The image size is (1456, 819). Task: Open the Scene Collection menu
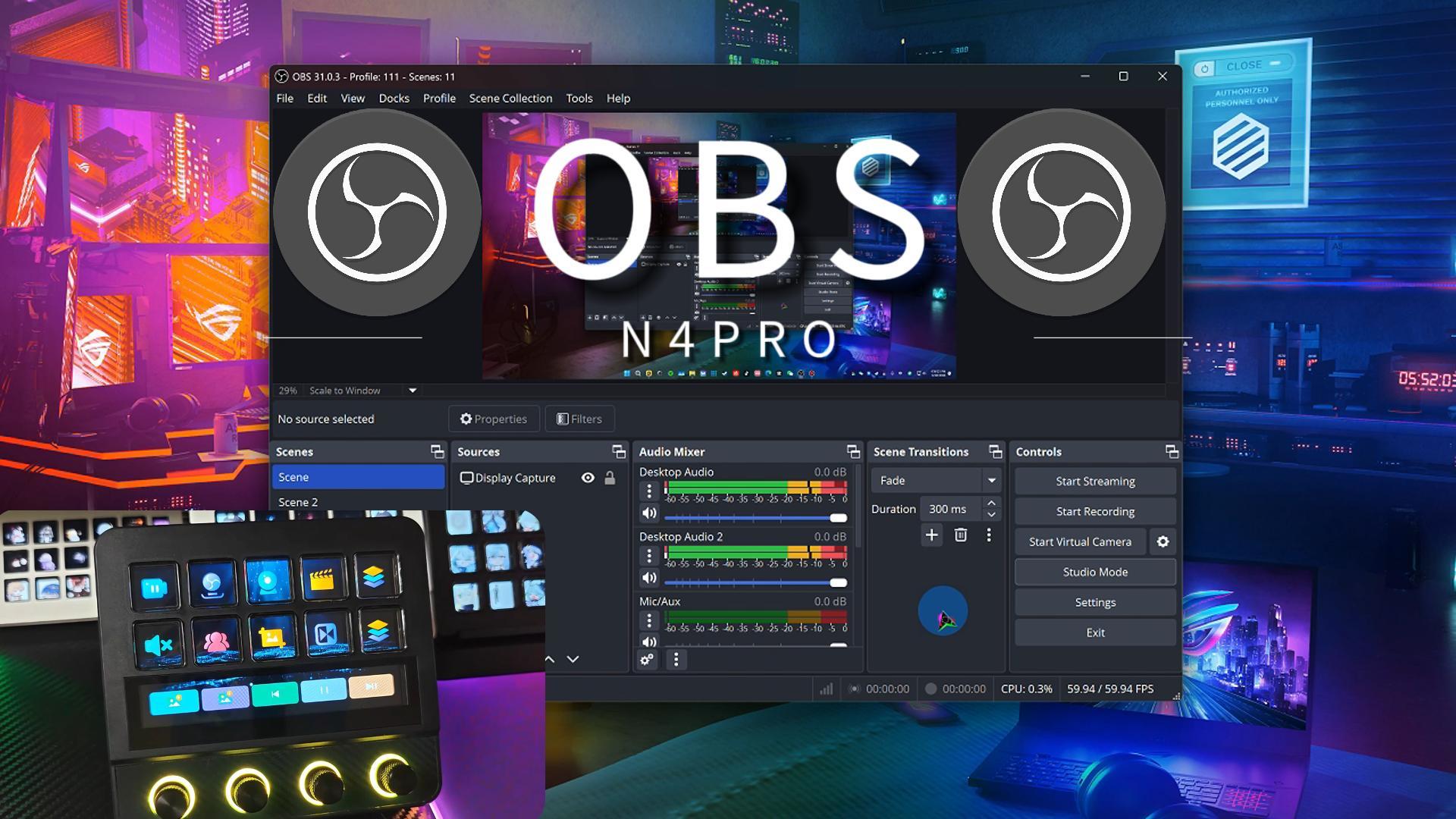click(510, 99)
